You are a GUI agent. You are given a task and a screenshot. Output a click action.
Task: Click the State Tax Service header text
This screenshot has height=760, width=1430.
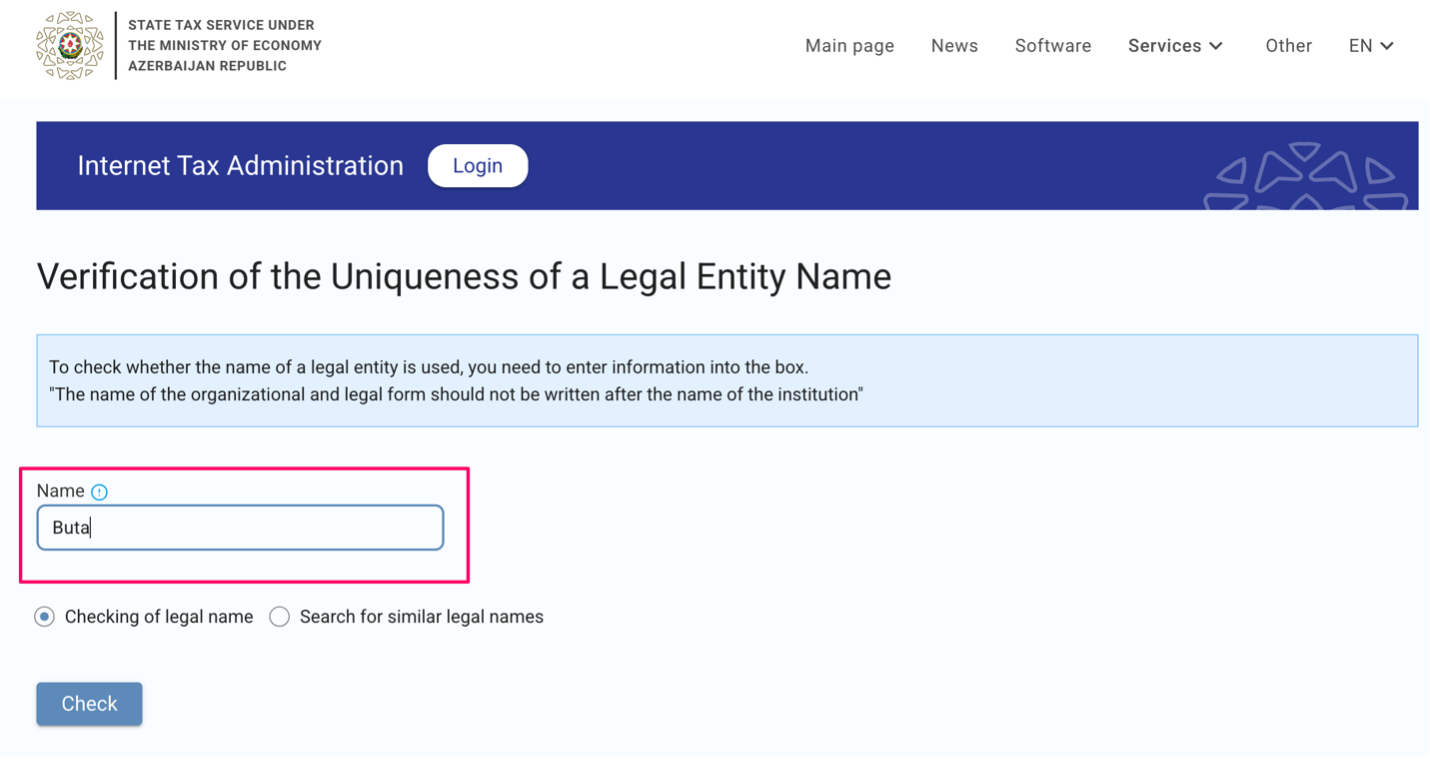point(224,46)
